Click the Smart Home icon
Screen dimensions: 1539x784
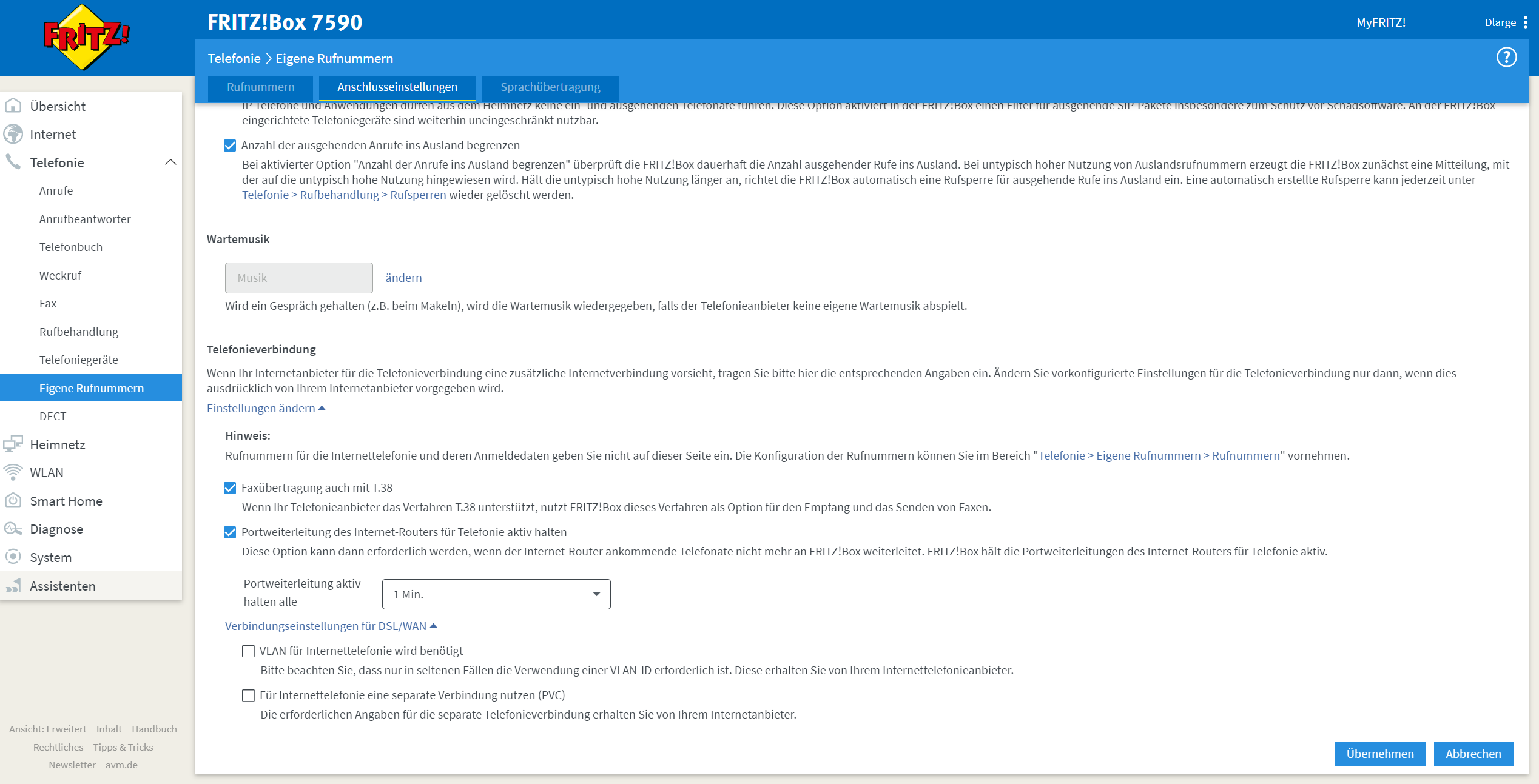13,500
